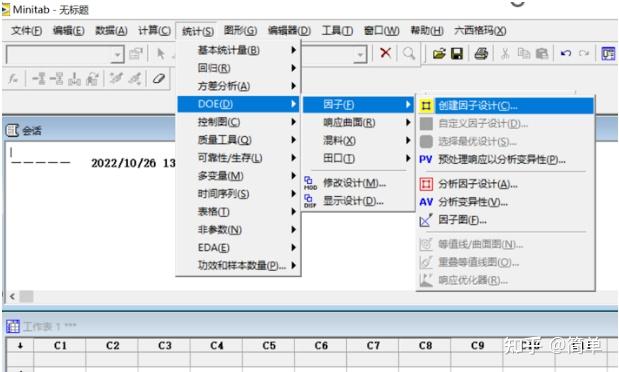
Task: Open 时间序列(S) menu item
Action: click(238, 194)
